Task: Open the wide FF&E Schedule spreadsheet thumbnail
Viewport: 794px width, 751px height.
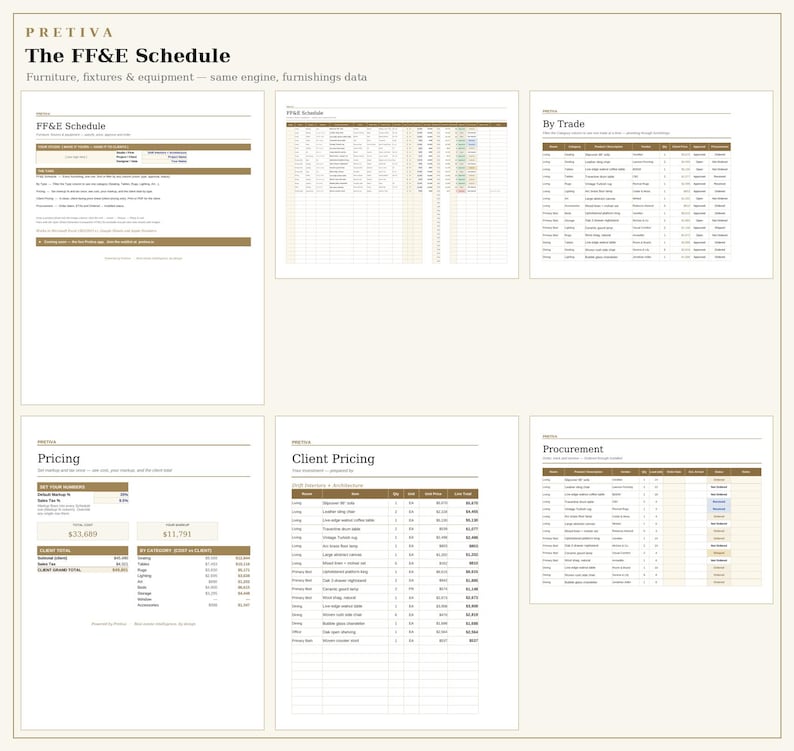Action: pos(397,185)
